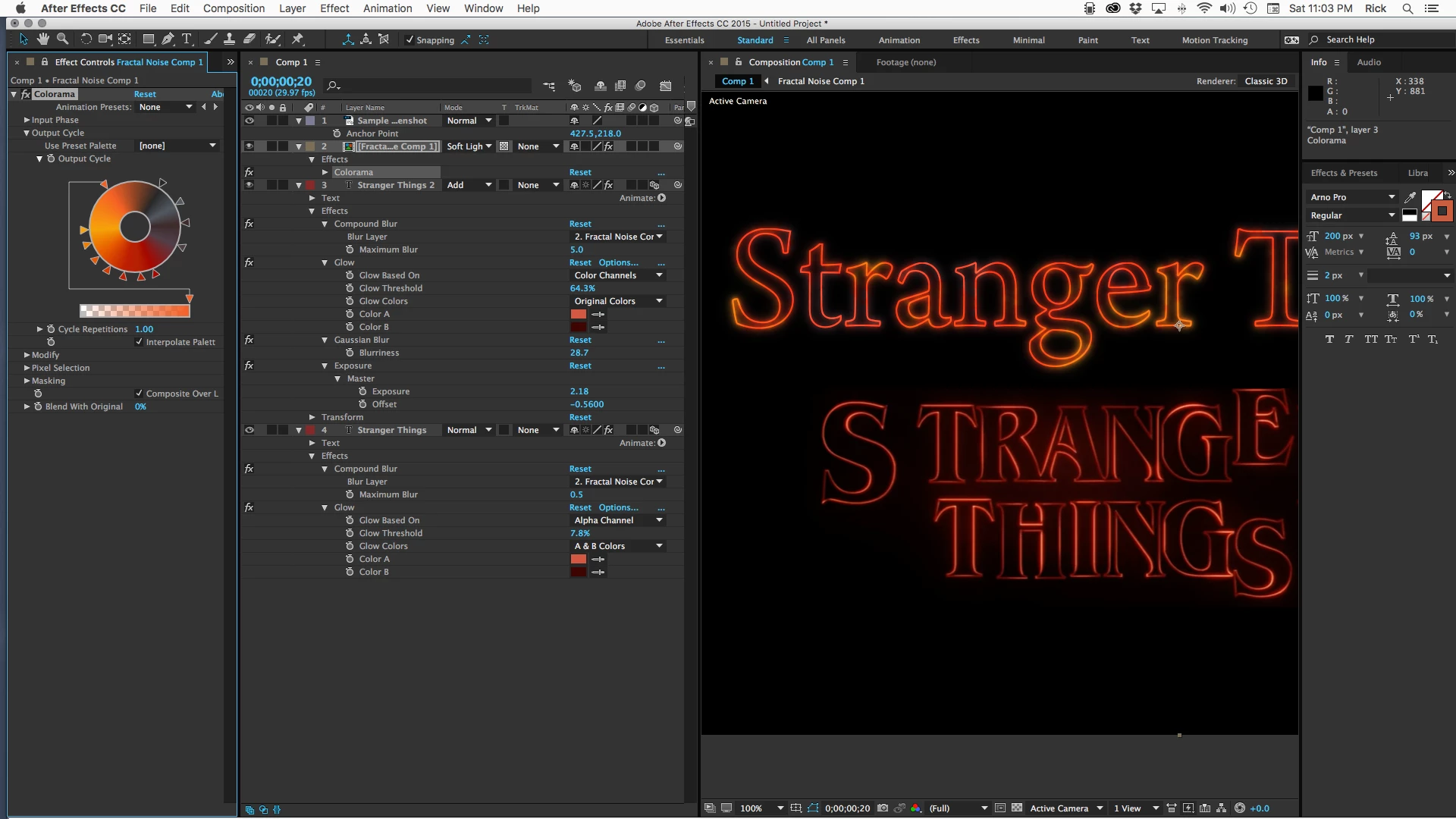The height and width of the screenshot is (819, 1456).
Task: Select the Hand tool
Action: (x=43, y=39)
